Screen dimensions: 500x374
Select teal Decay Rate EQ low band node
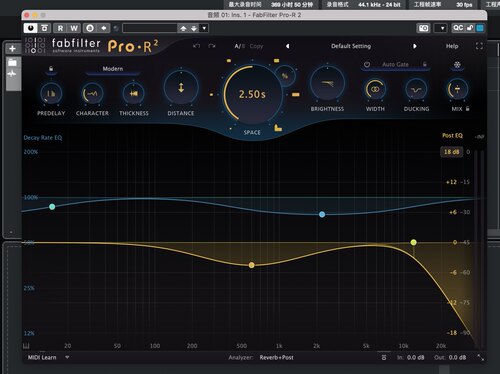[x=52, y=207]
